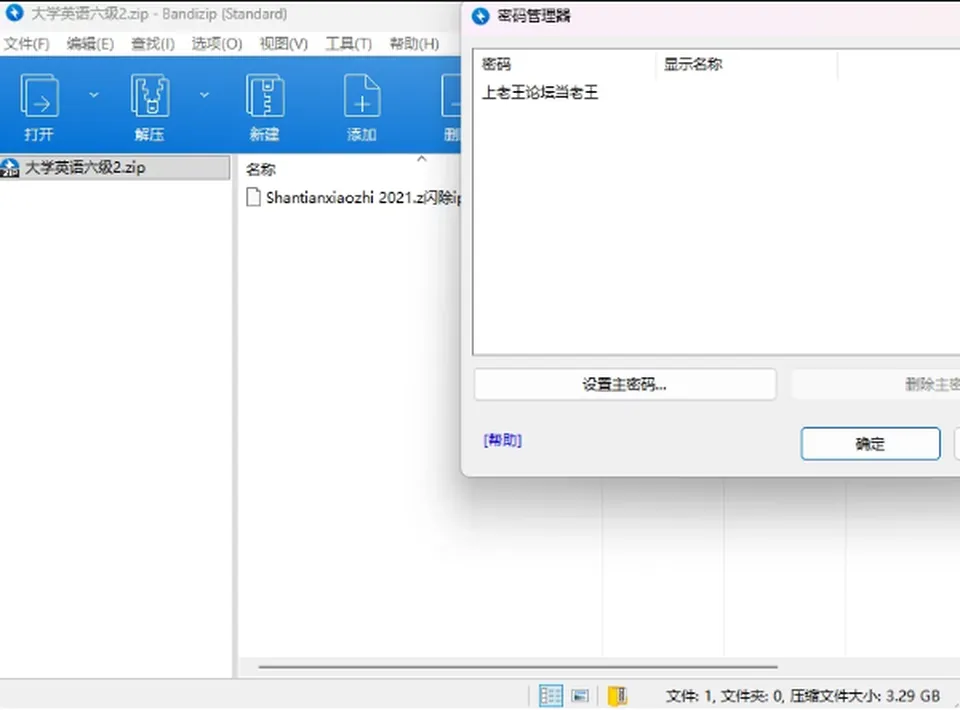Click the 密码管理器 dialog title icon
This screenshot has height=710, width=960.
click(x=481, y=16)
